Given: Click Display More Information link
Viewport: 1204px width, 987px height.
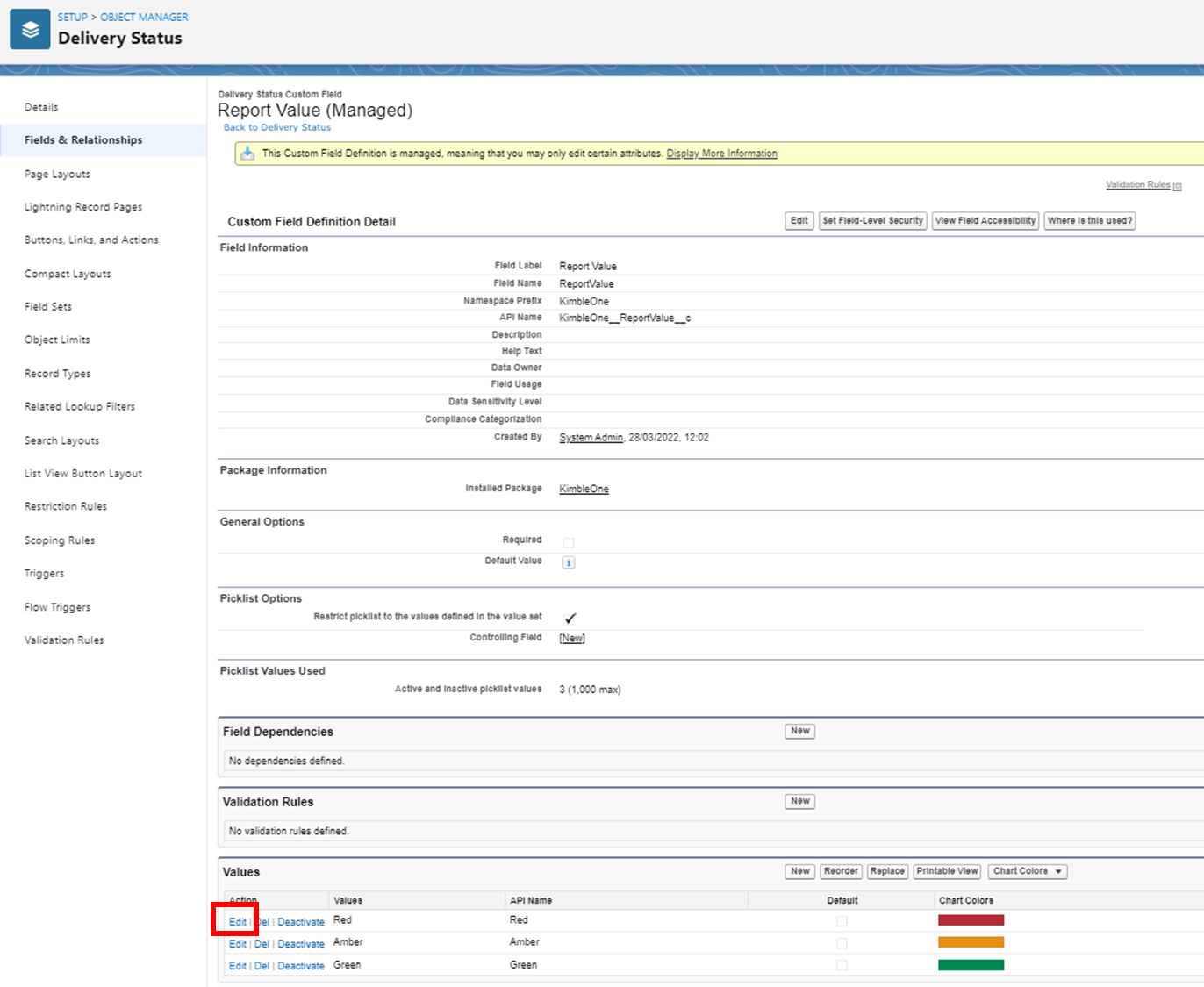Looking at the screenshot, I should 721,154.
